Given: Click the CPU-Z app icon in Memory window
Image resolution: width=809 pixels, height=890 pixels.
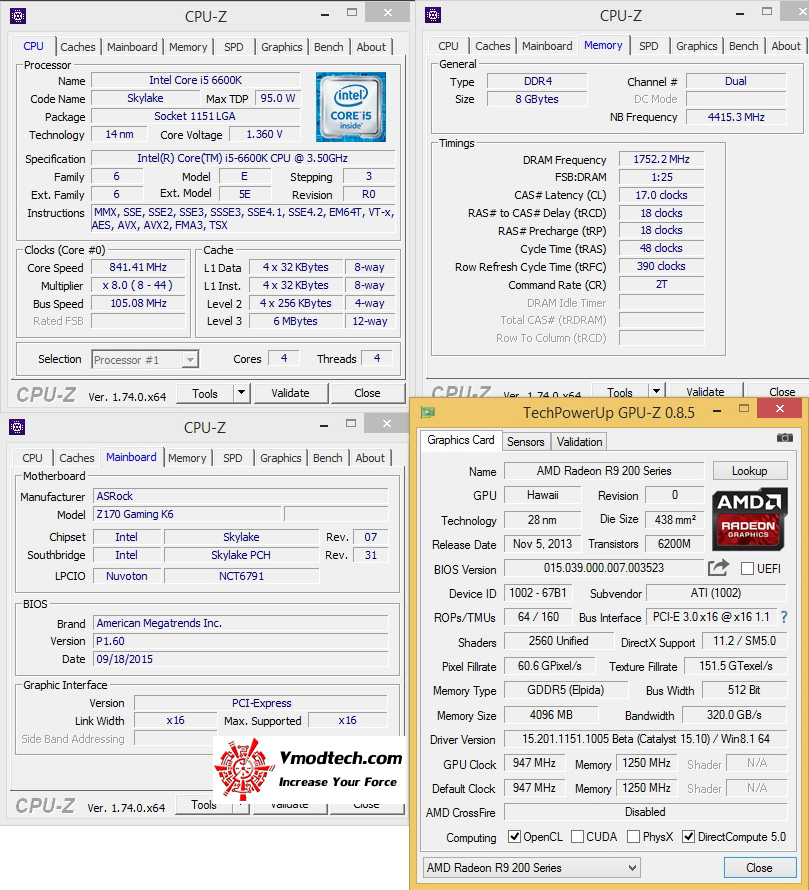Looking at the screenshot, I should [433, 15].
